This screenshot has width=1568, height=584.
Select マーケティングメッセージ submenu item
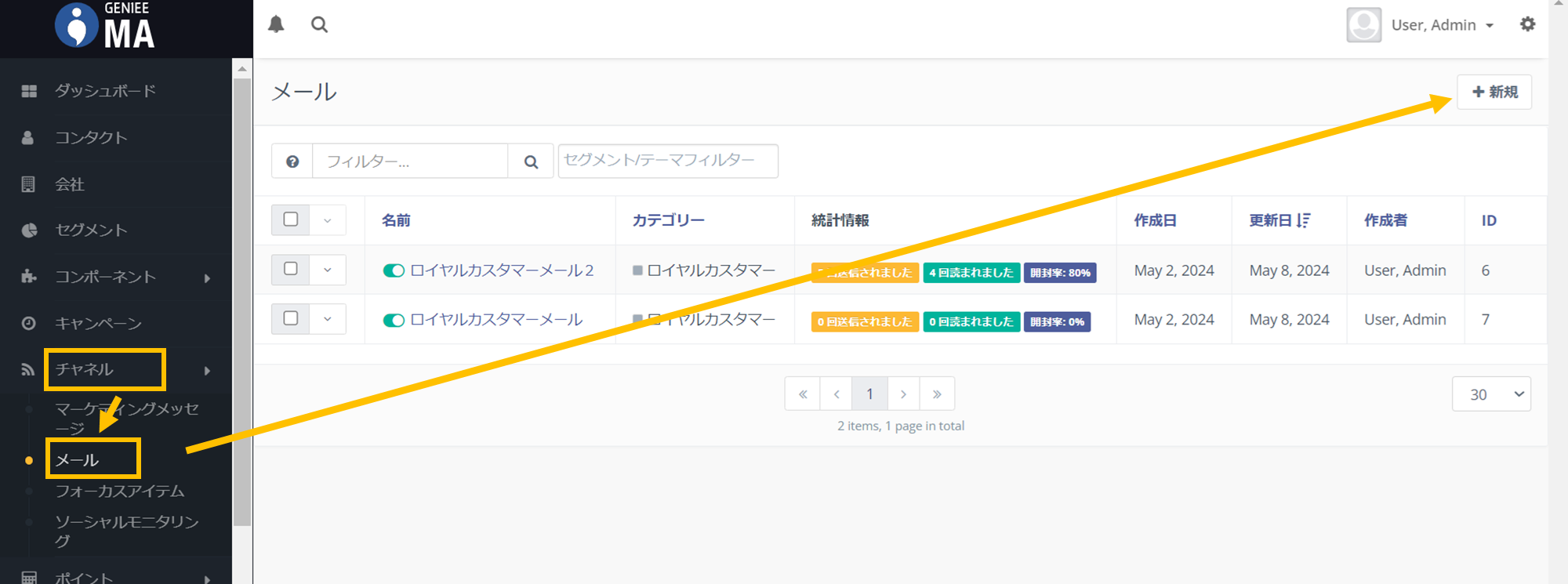click(x=127, y=418)
